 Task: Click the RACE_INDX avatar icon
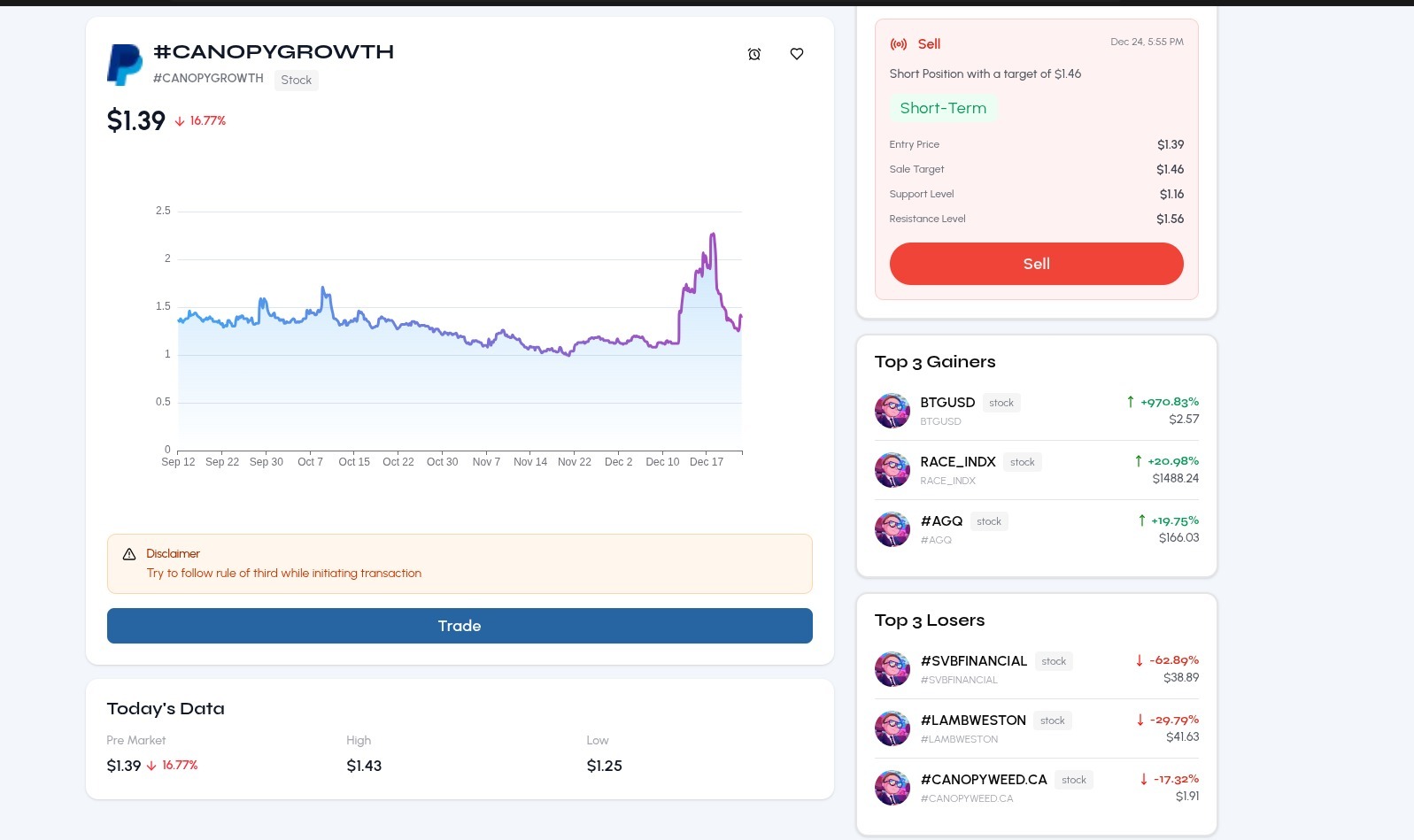tap(892, 470)
